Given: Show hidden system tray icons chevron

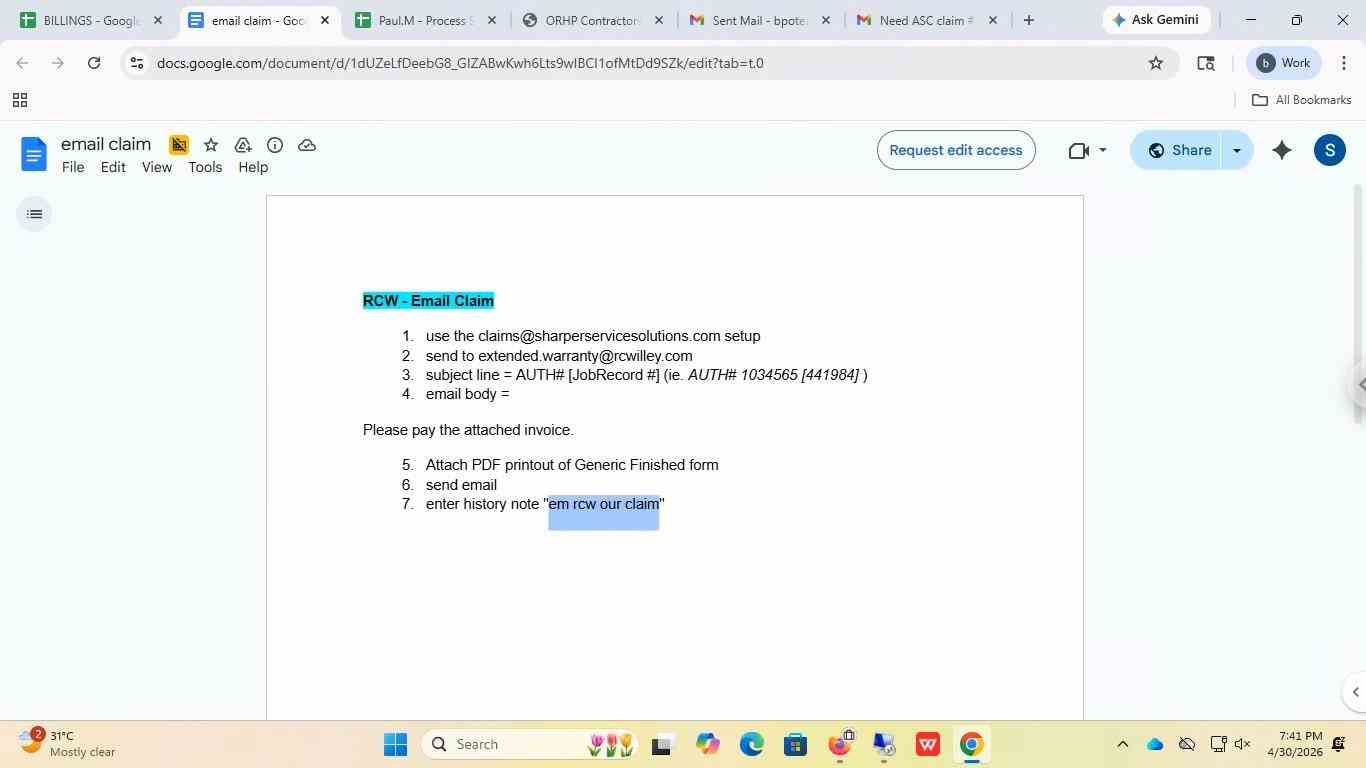Looking at the screenshot, I should 1122,744.
